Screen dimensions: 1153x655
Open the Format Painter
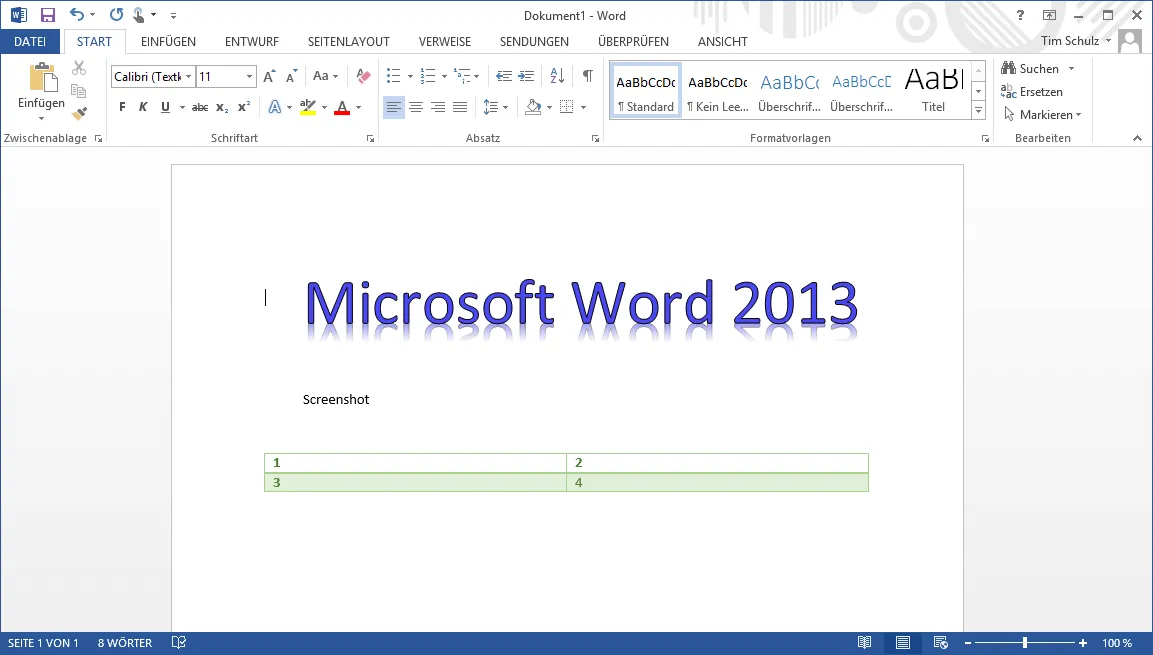(79, 114)
